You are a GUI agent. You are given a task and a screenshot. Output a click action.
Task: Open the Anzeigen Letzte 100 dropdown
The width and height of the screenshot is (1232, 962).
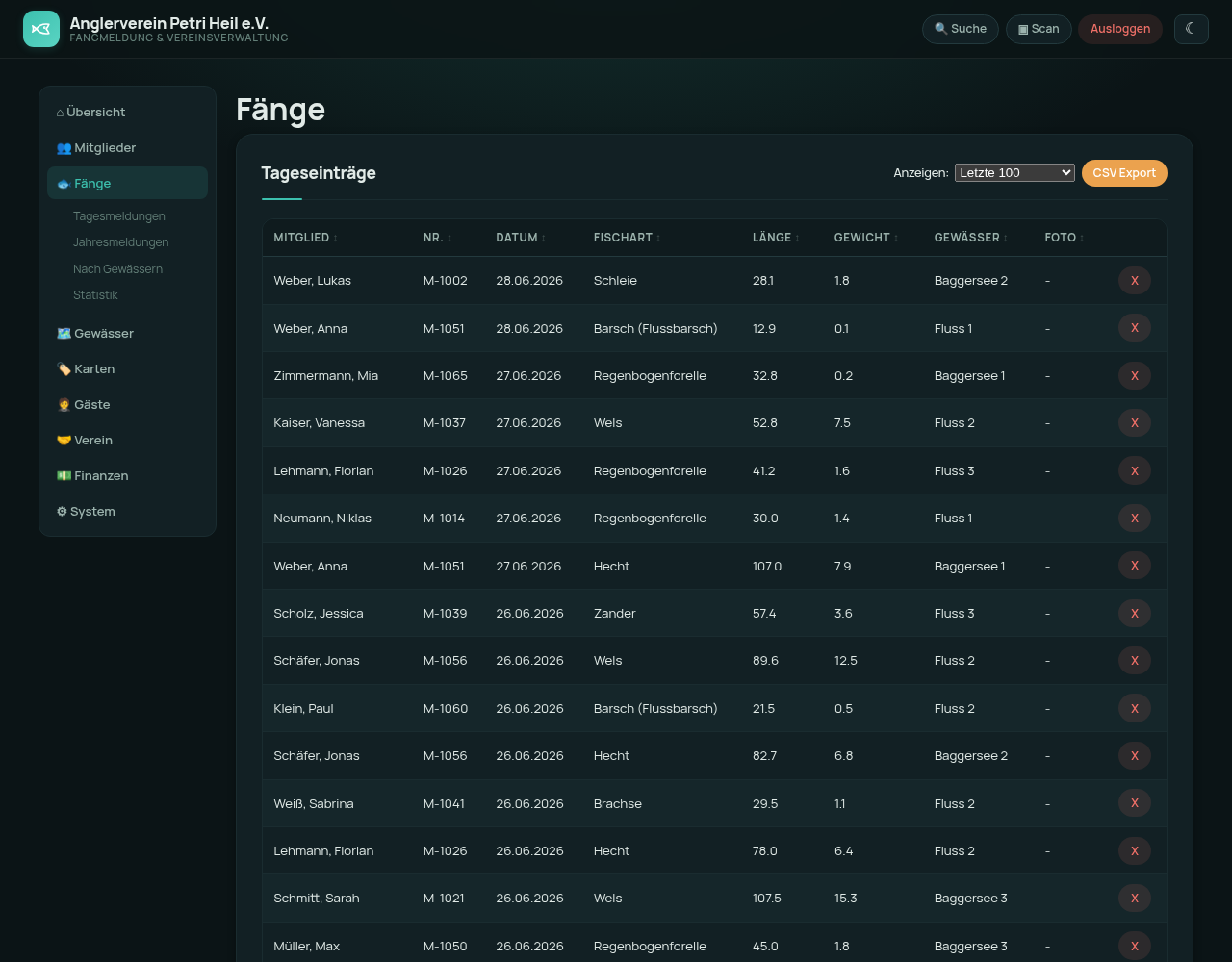[1014, 173]
